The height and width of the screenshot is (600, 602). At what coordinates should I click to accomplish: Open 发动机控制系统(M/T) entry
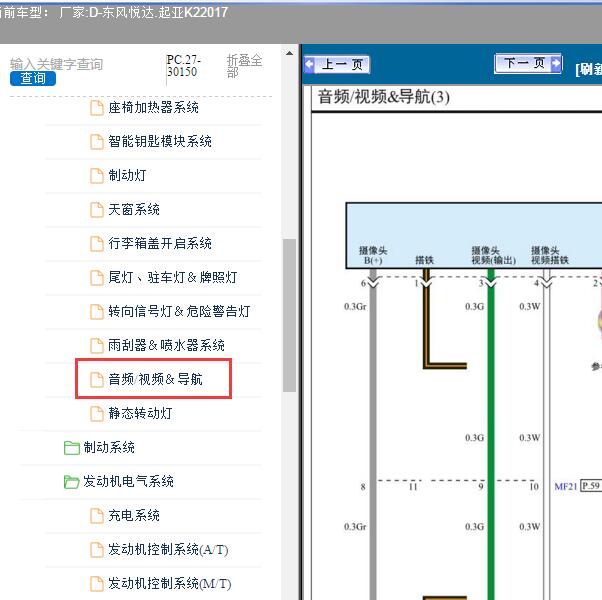[170, 583]
